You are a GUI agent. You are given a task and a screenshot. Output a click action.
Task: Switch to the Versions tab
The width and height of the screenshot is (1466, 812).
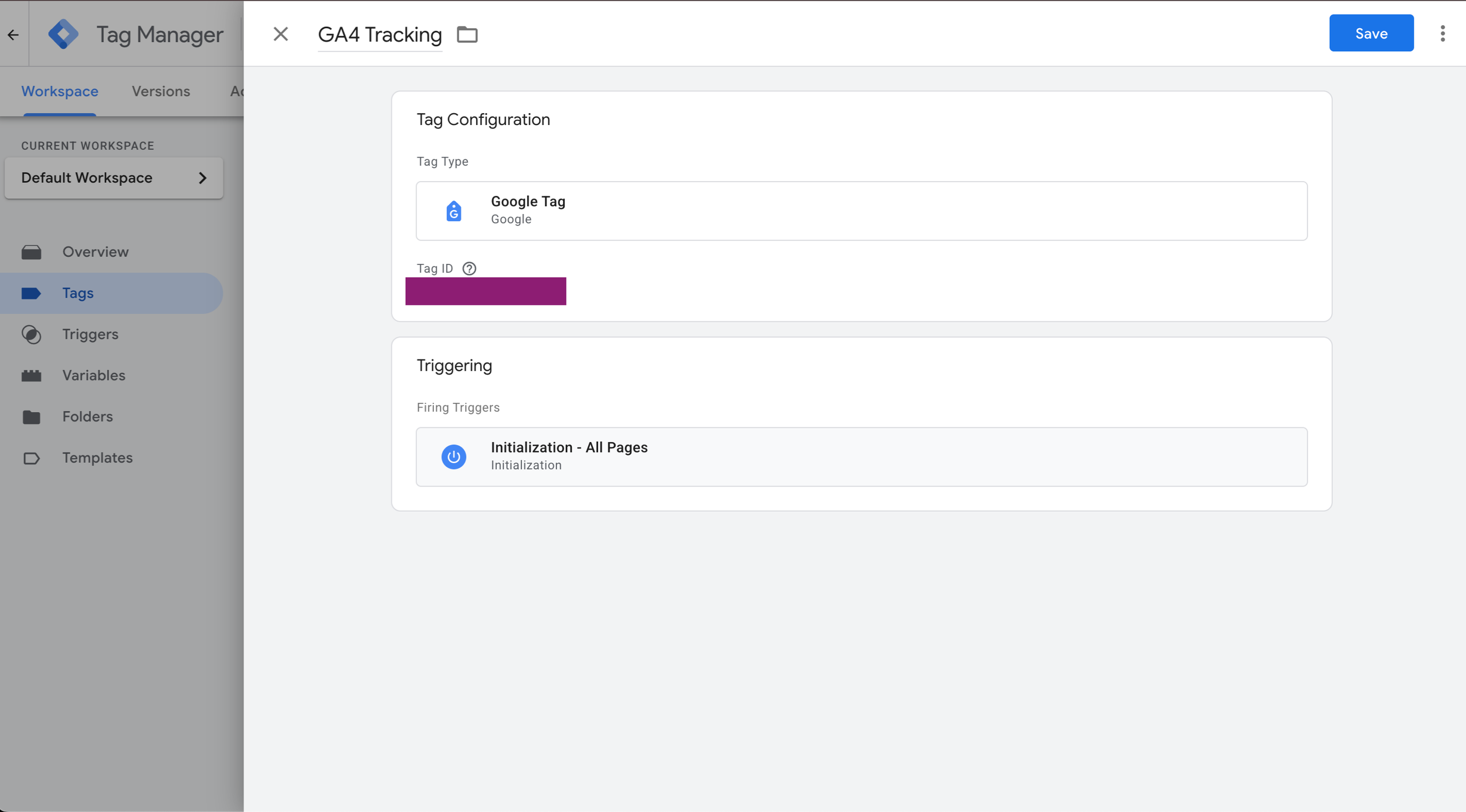pos(161,91)
